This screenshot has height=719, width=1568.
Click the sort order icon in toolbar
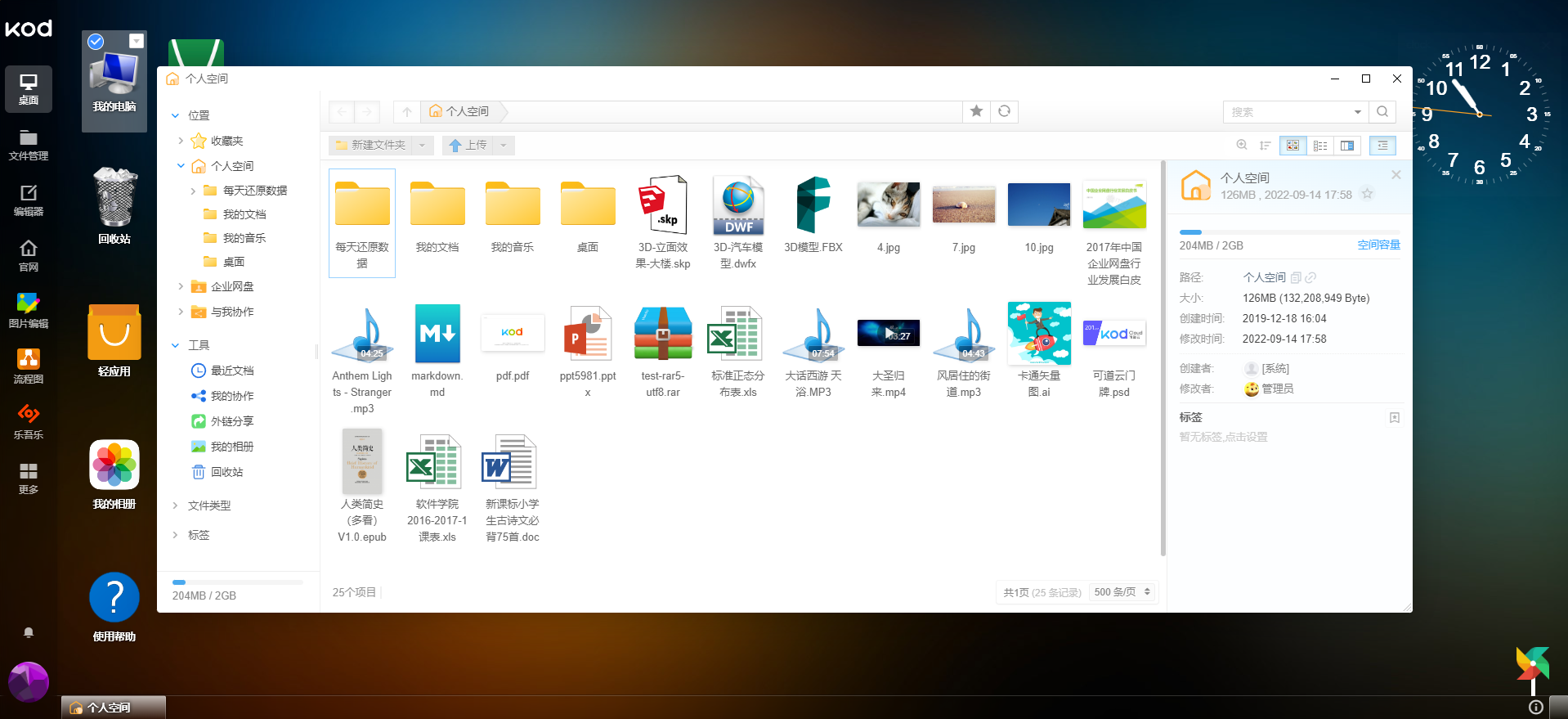[x=1265, y=146]
